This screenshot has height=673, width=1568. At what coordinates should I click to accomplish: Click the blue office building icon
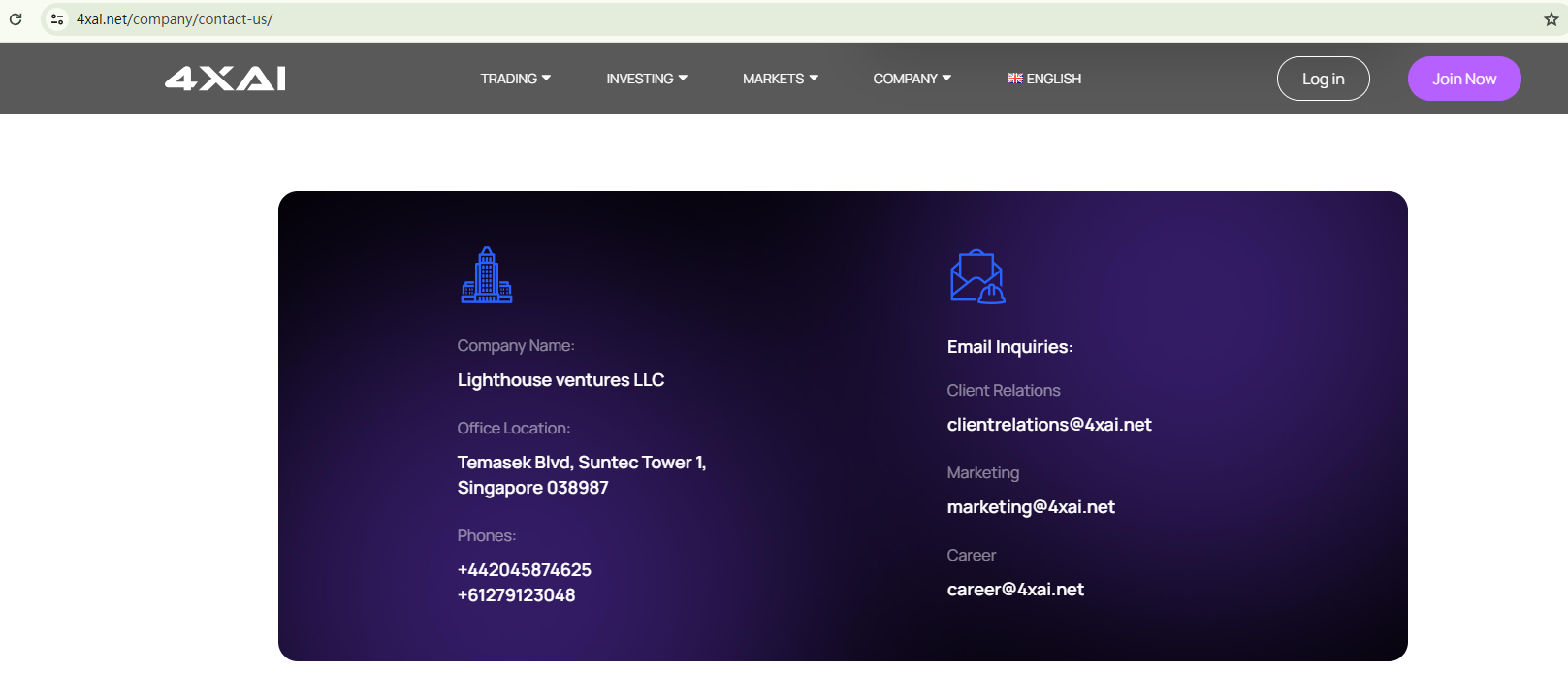tap(487, 275)
